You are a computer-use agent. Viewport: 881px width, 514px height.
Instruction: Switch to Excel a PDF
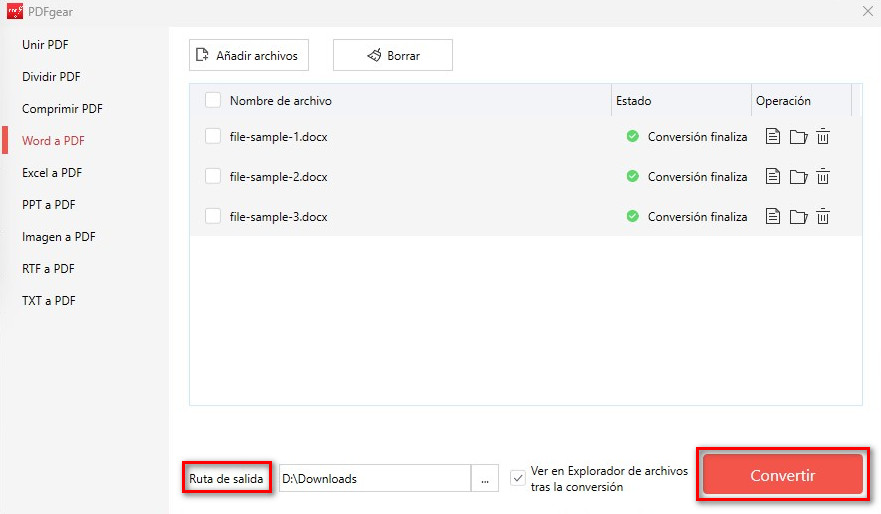click(x=52, y=172)
